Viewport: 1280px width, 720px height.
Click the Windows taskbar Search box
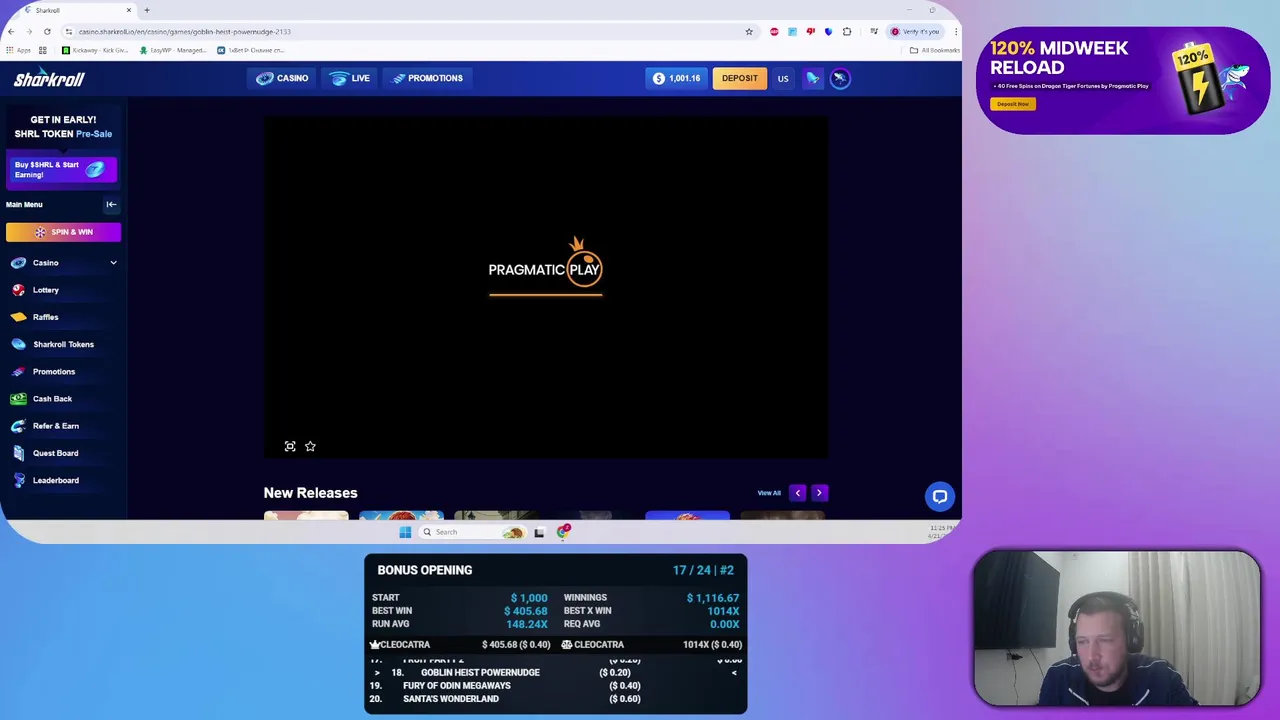472,532
